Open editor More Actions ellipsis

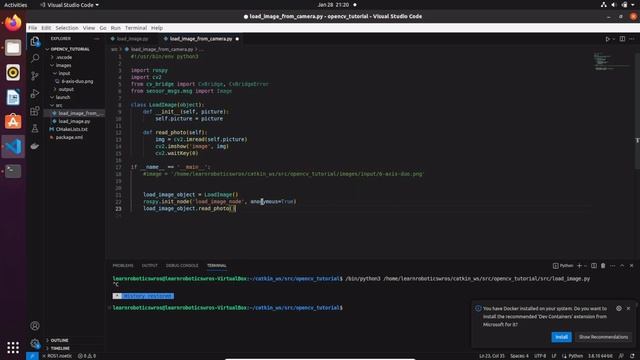632,39
